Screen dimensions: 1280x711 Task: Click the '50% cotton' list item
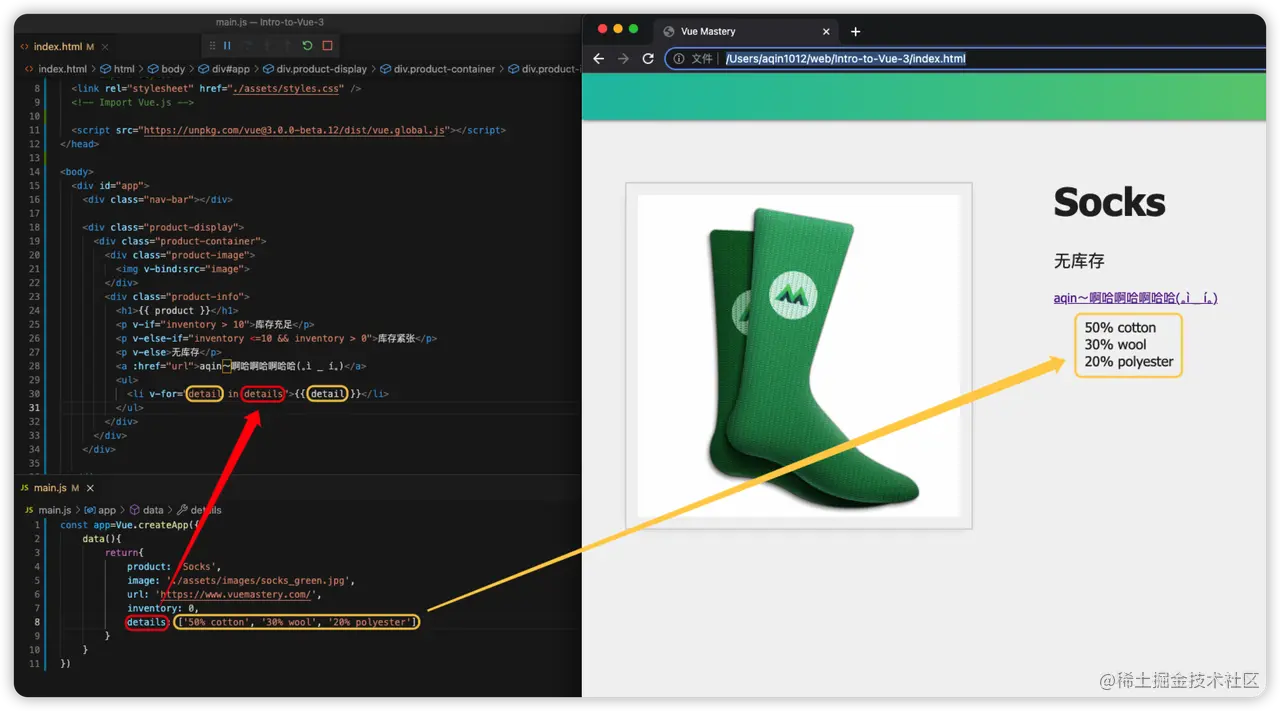point(1120,327)
